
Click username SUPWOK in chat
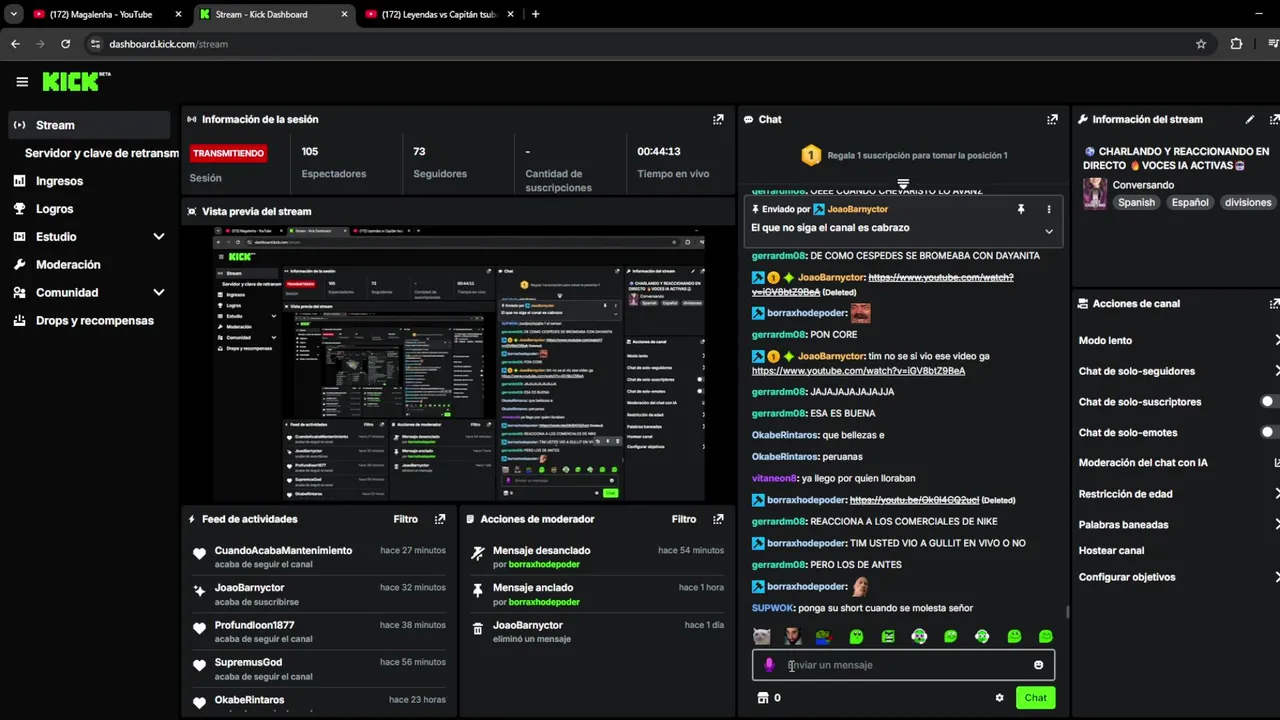coord(771,608)
